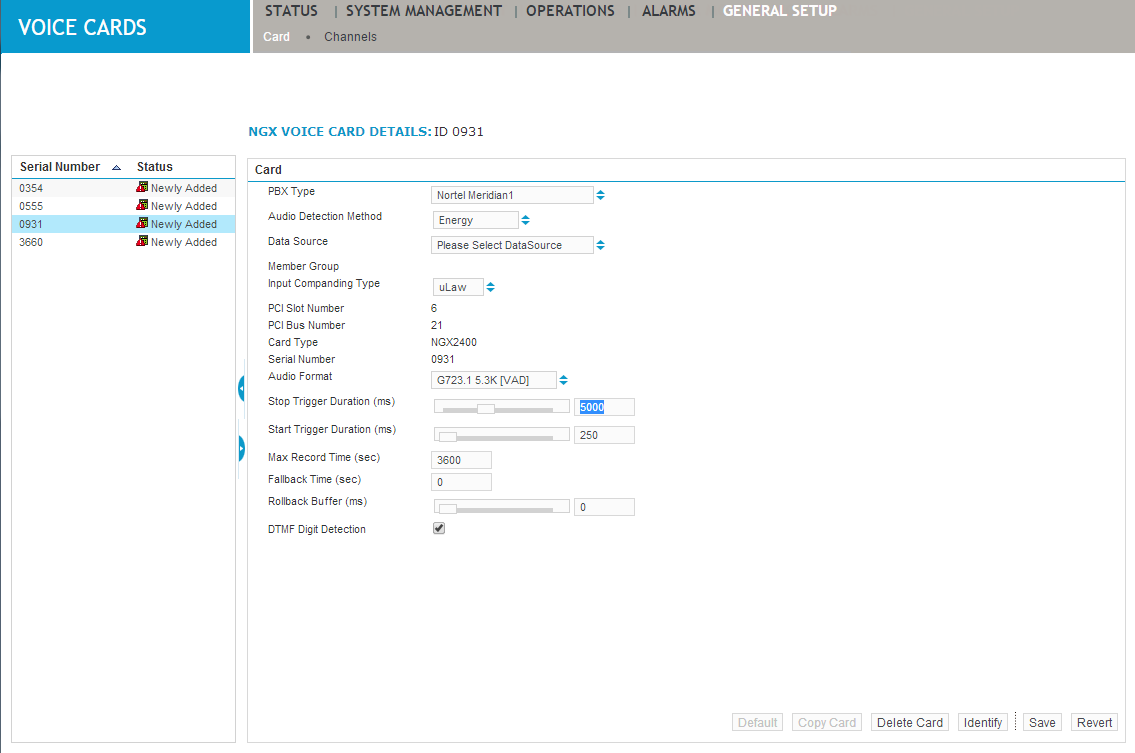Toggle DTMF Digit Detection checkbox
1135x753 pixels.
(x=439, y=528)
